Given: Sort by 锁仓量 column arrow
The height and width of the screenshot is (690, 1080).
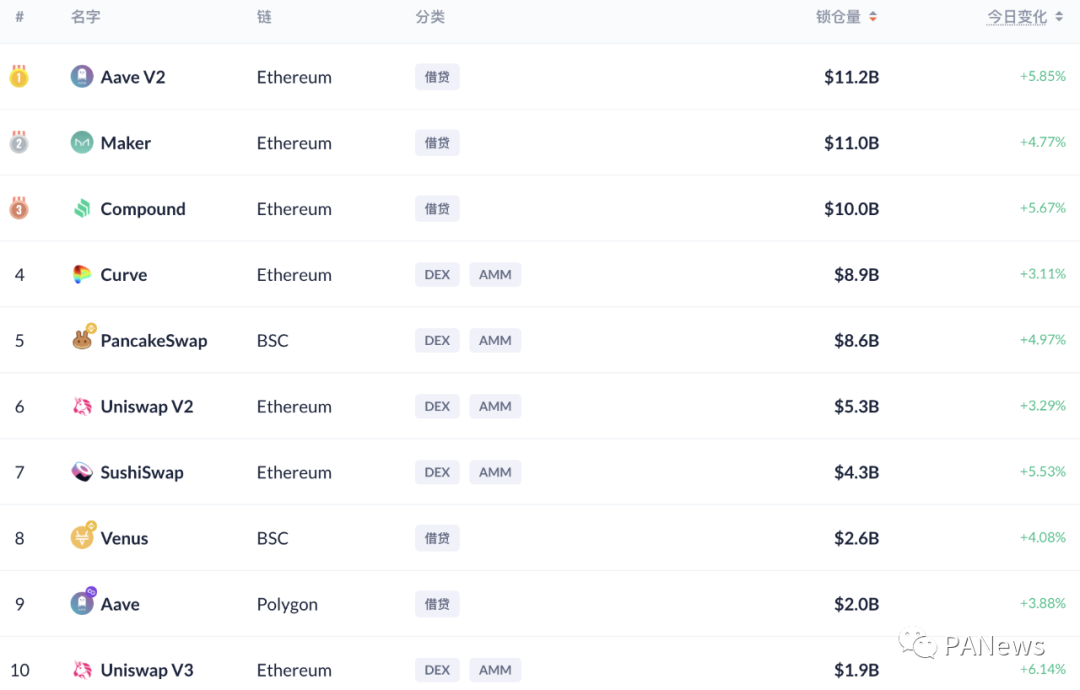Looking at the screenshot, I should tap(873, 17).
